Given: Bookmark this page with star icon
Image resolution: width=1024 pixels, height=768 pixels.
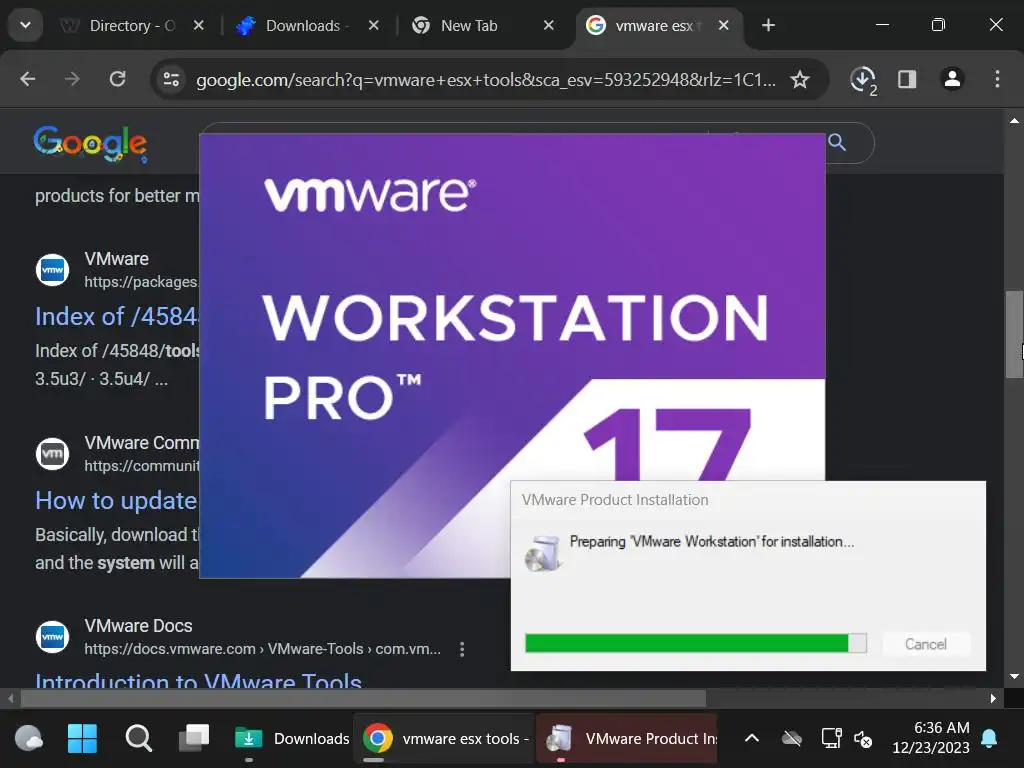Looking at the screenshot, I should (x=800, y=80).
